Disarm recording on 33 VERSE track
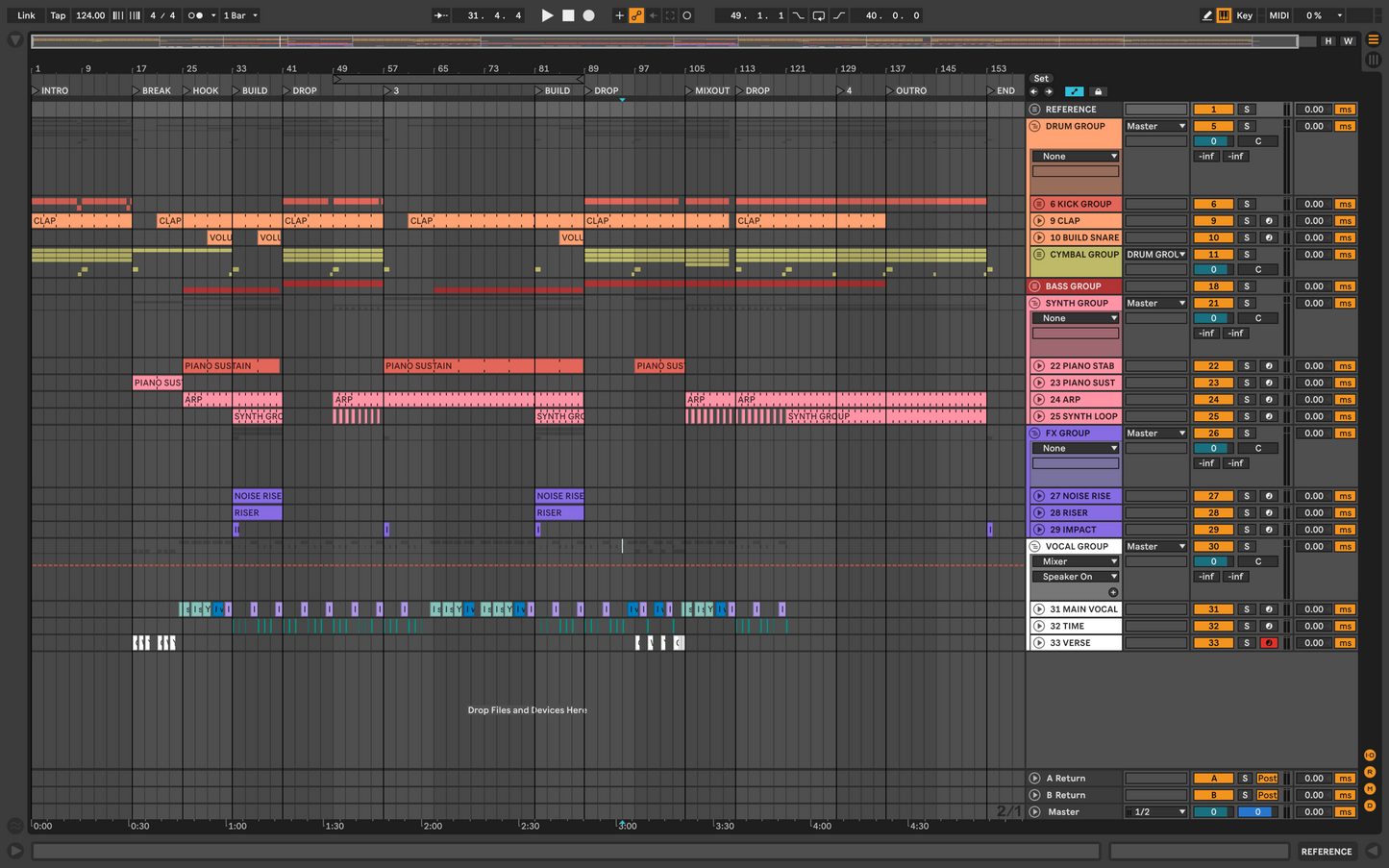 (1269, 643)
